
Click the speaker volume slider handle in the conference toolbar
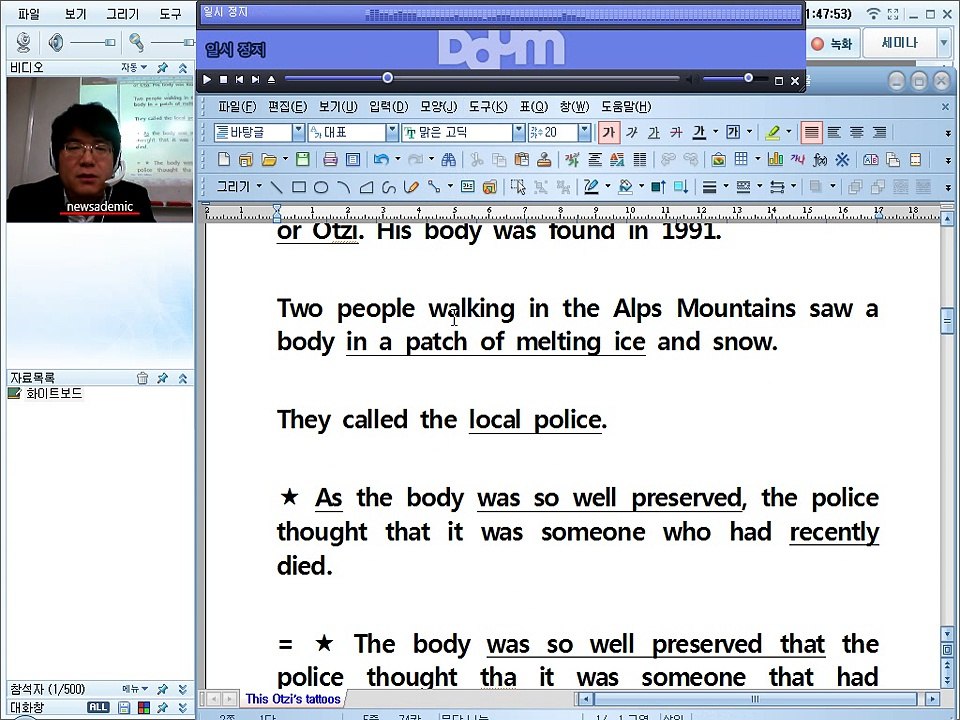coord(110,42)
